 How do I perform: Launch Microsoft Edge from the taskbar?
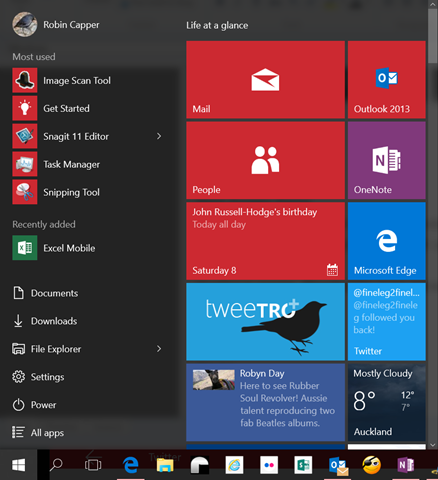point(130,465)
